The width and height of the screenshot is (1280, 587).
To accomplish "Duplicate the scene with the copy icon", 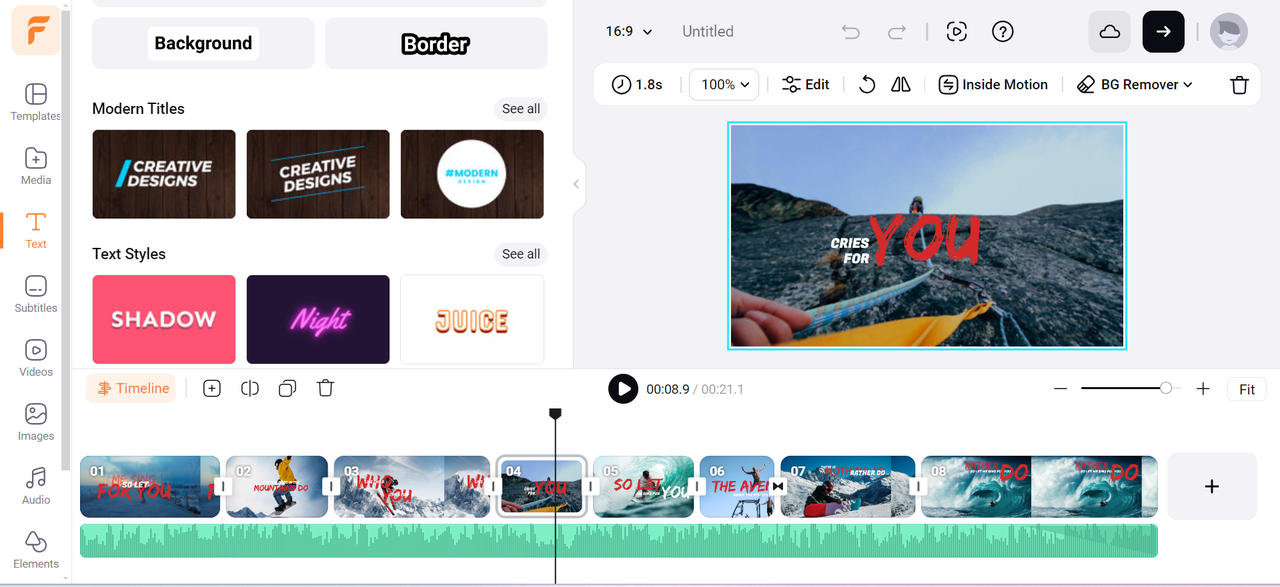I will 288,389.
